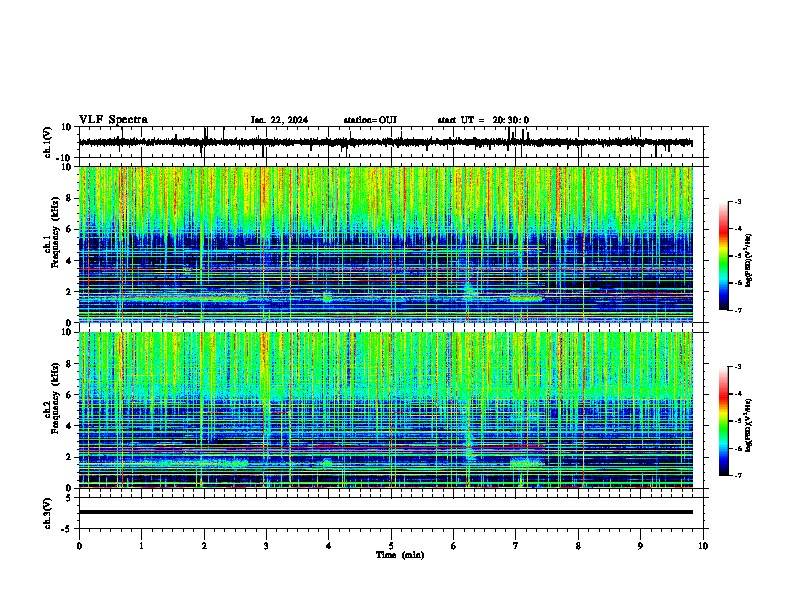This screenshot has width=792, height=612.
Task: Click the ch.3 flat black voltage trace
Action: pos(386,512)
